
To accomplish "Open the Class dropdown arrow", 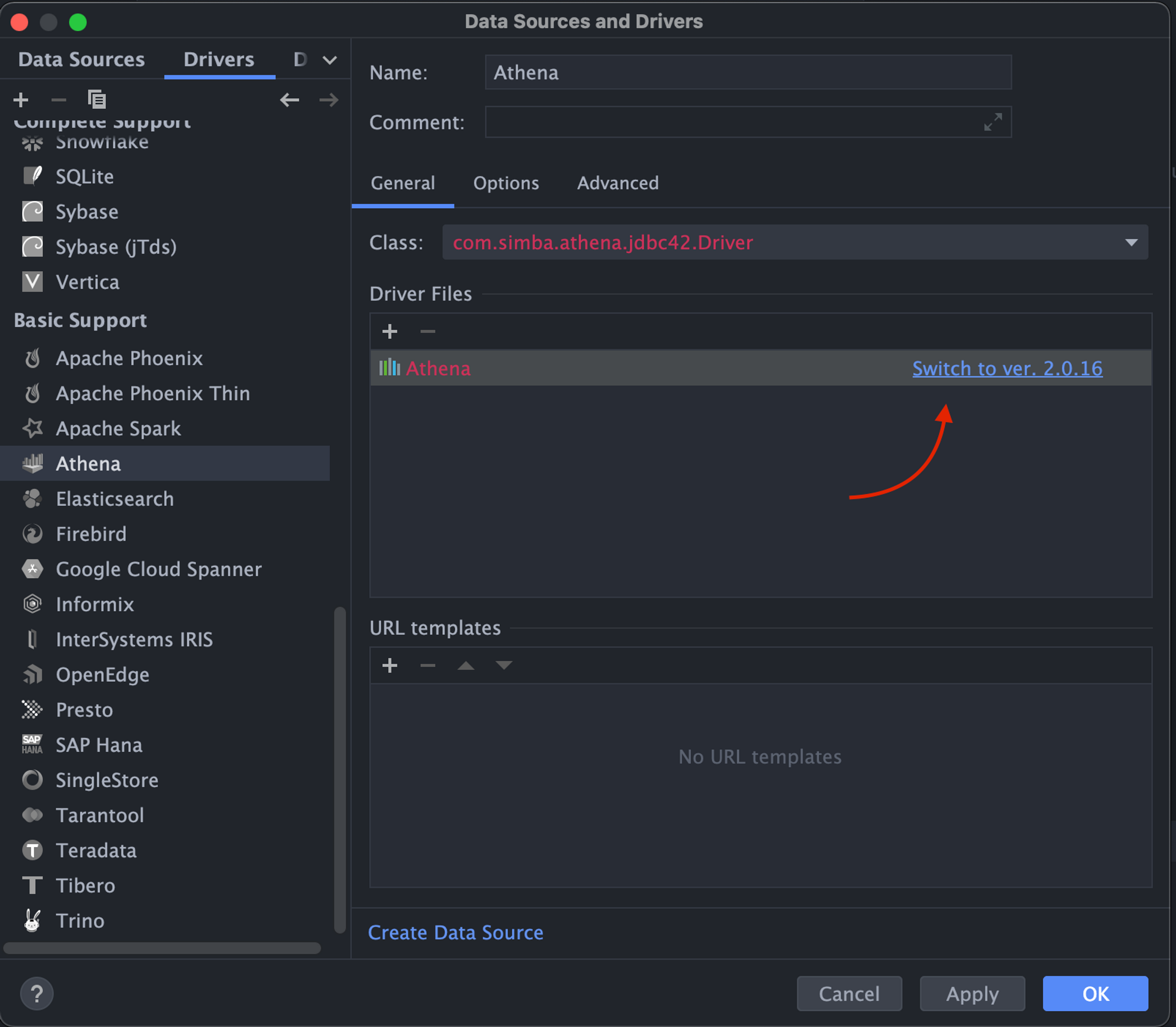I will pyautogui.click(x=1131, y=242).
